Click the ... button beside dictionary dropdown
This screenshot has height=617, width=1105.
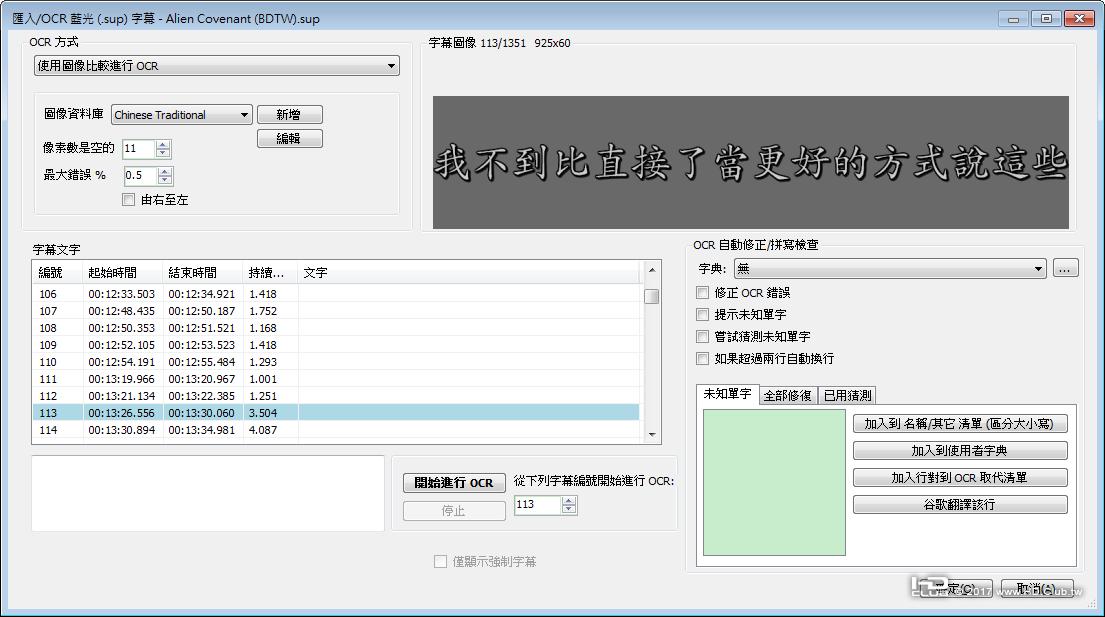1066,268
